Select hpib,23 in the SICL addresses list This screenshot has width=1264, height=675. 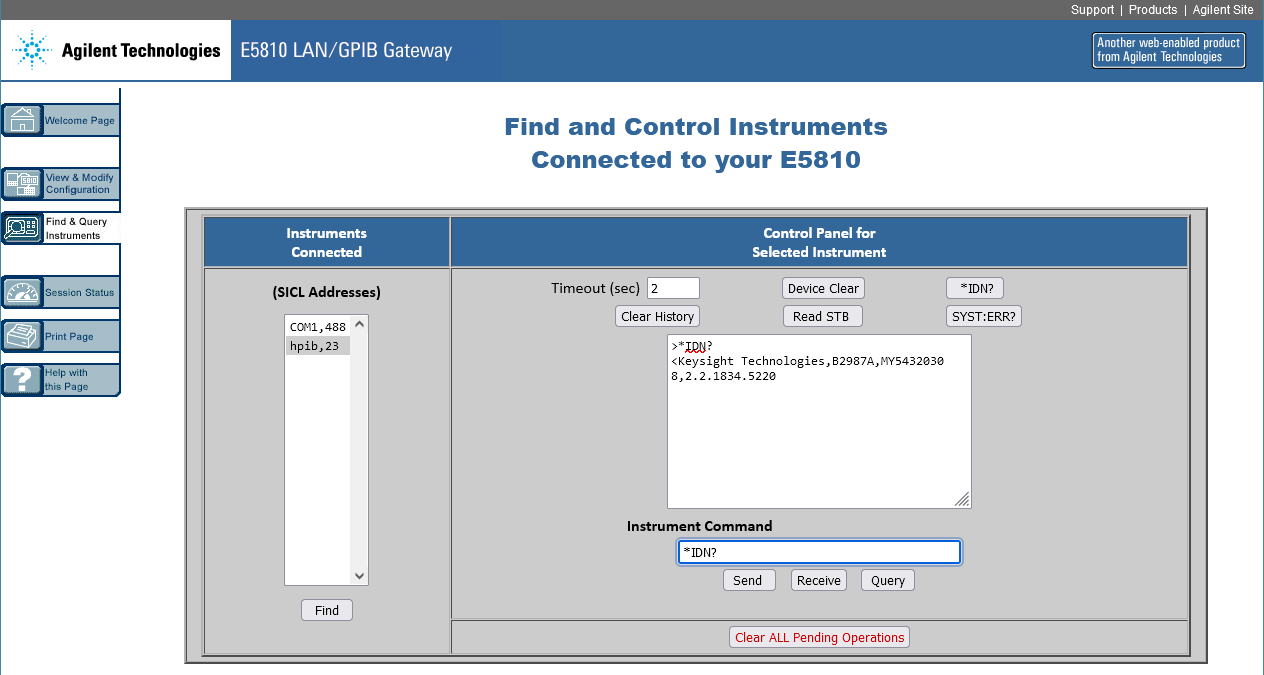click(x=318, y=346)
